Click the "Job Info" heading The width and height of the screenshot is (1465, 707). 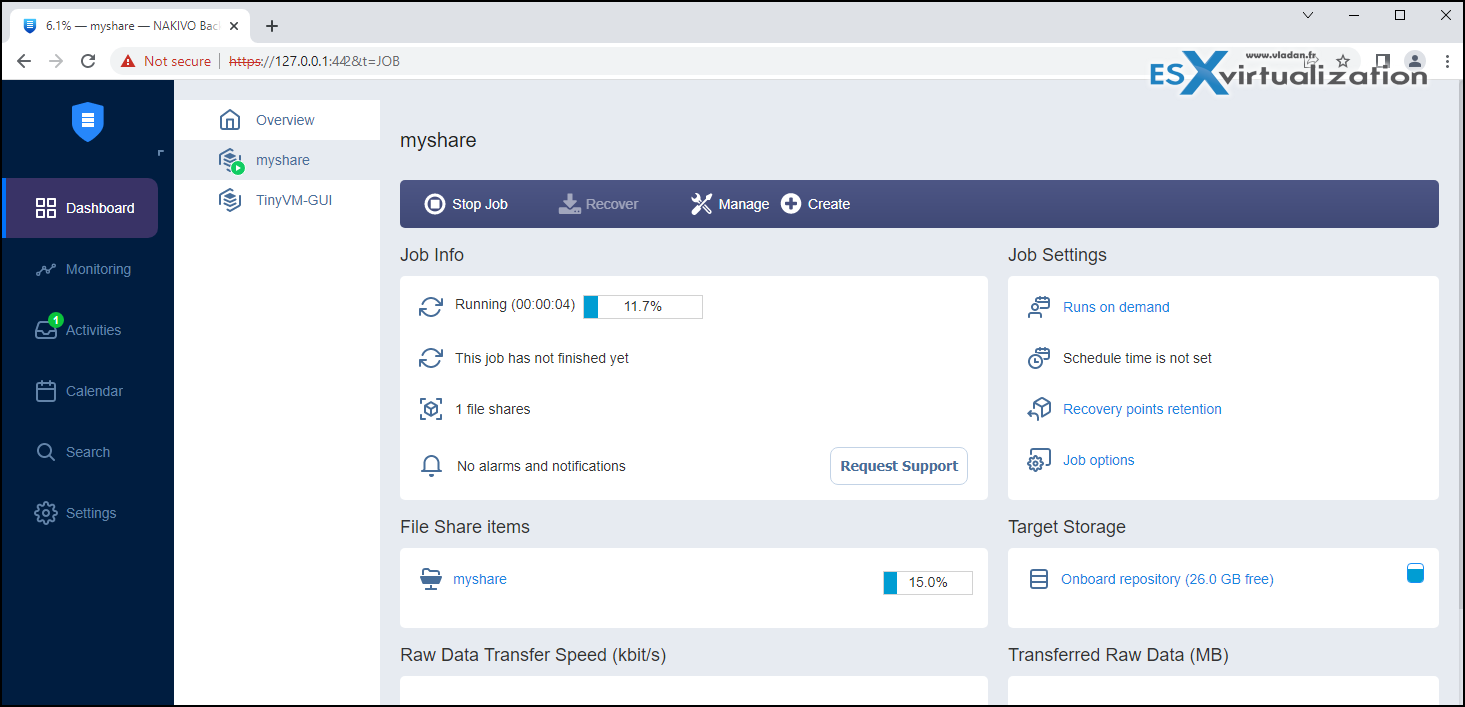(x=432, y=255)
